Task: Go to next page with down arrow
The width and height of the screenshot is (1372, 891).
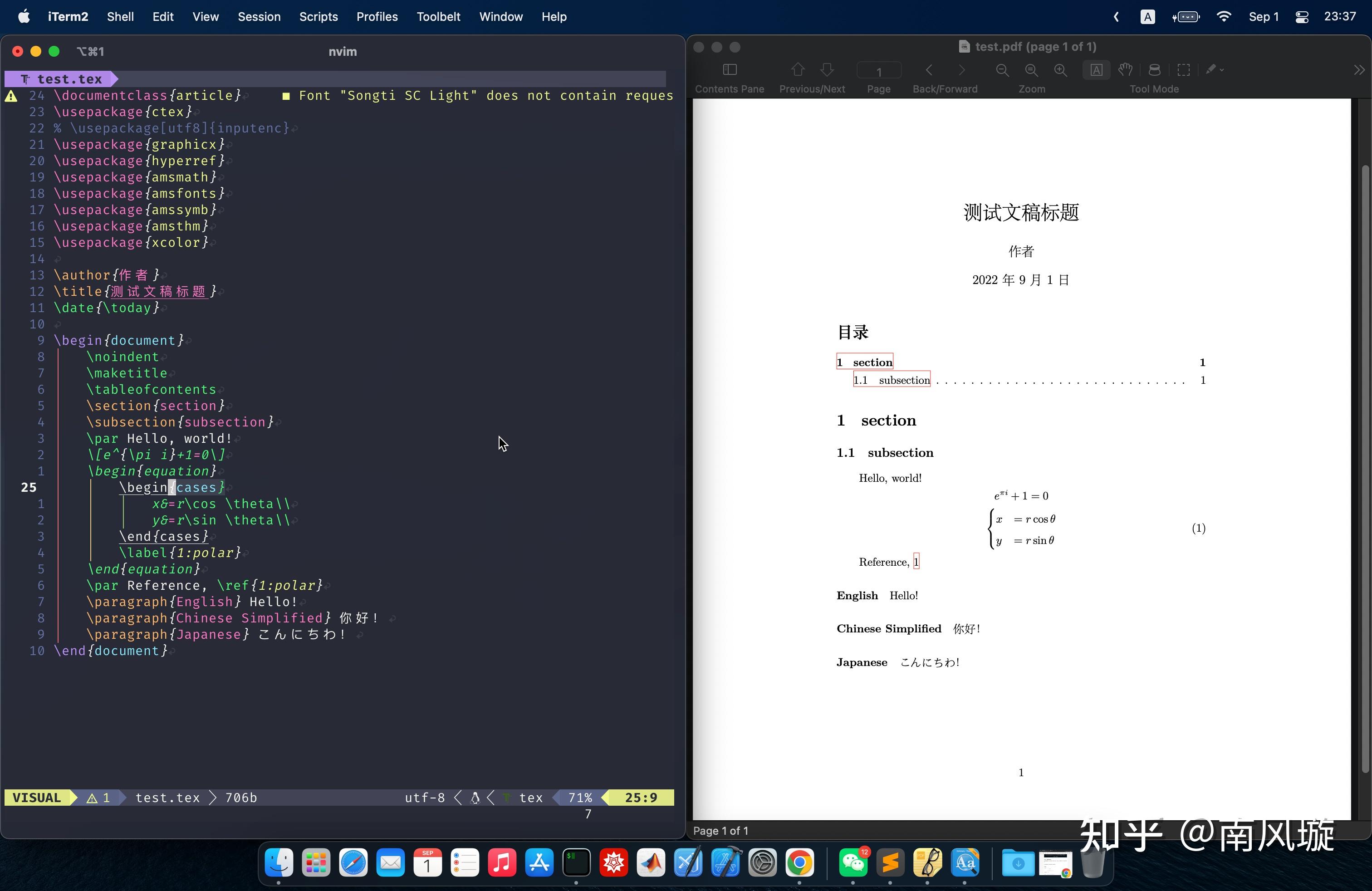Action: (827, 70)
